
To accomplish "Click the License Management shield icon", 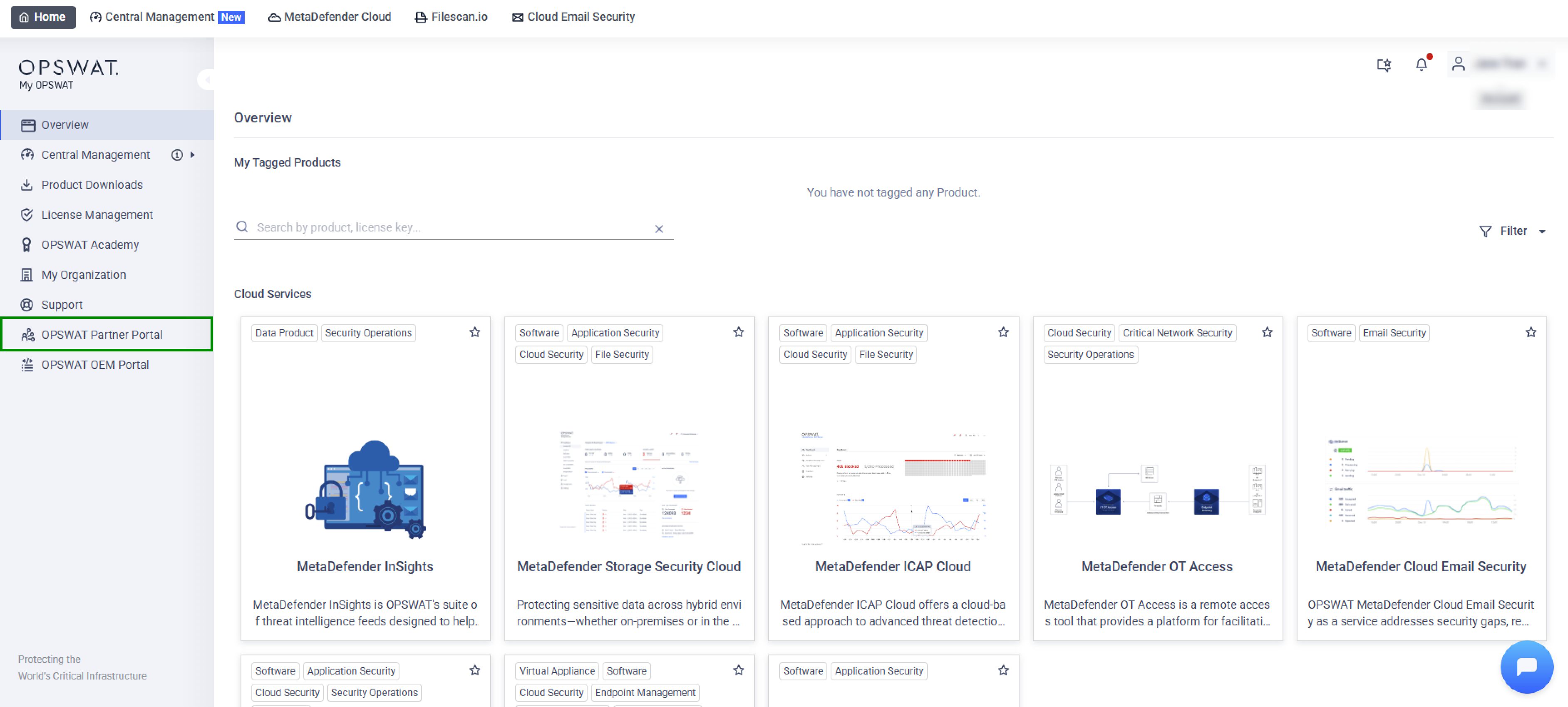I will point(27,214).
